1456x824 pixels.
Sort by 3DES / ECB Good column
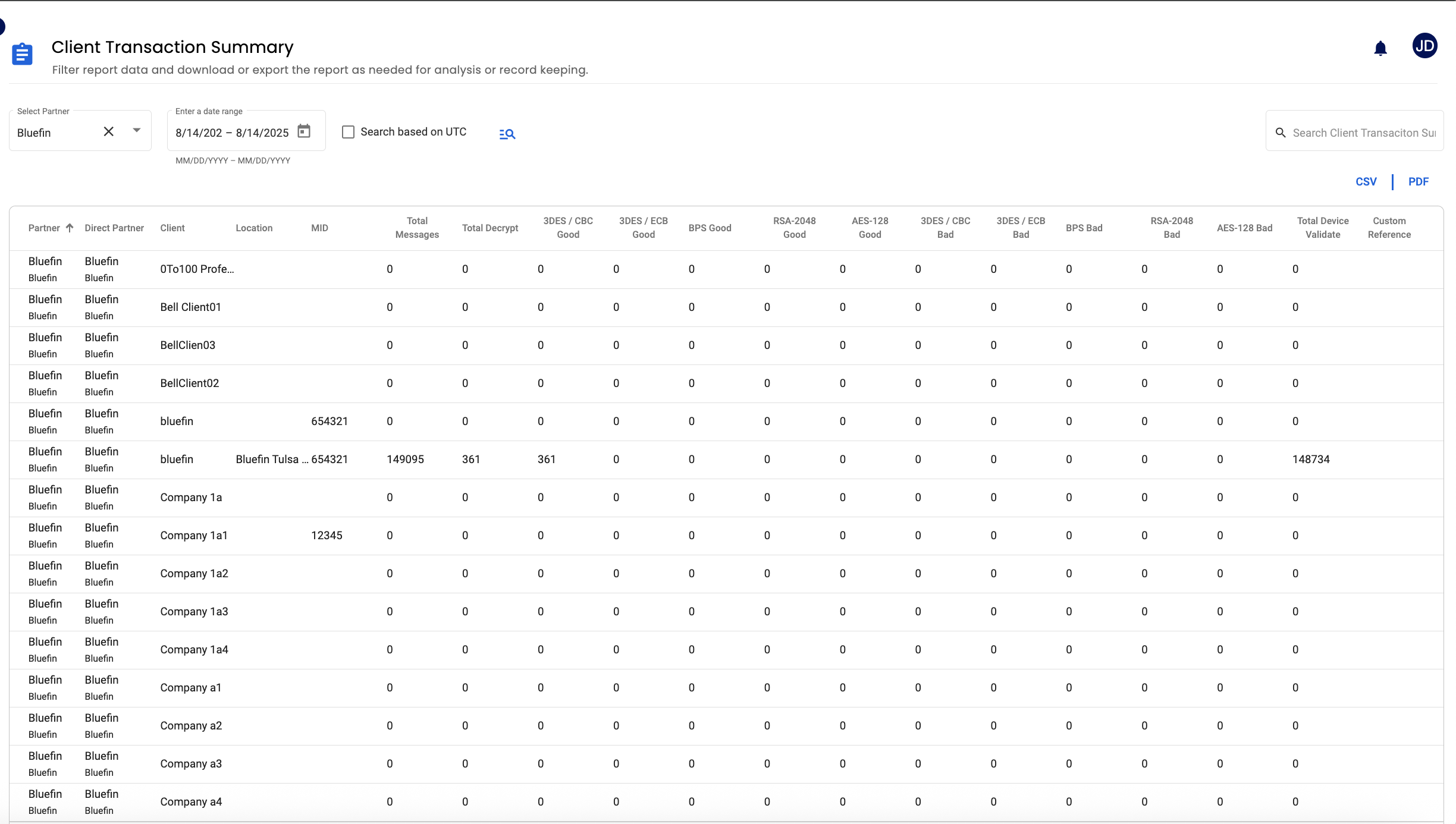click(x=644, y=228)
